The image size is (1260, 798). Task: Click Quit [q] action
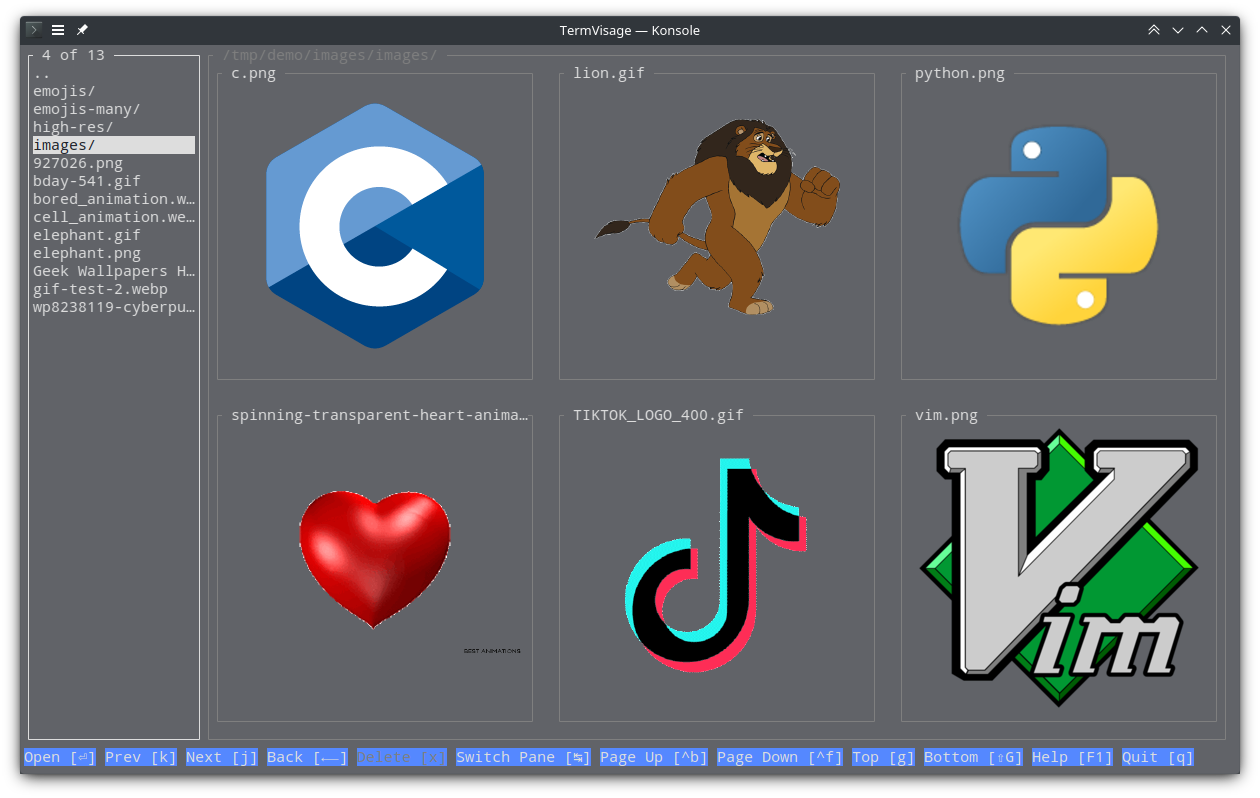click(x=1158, y=757)
